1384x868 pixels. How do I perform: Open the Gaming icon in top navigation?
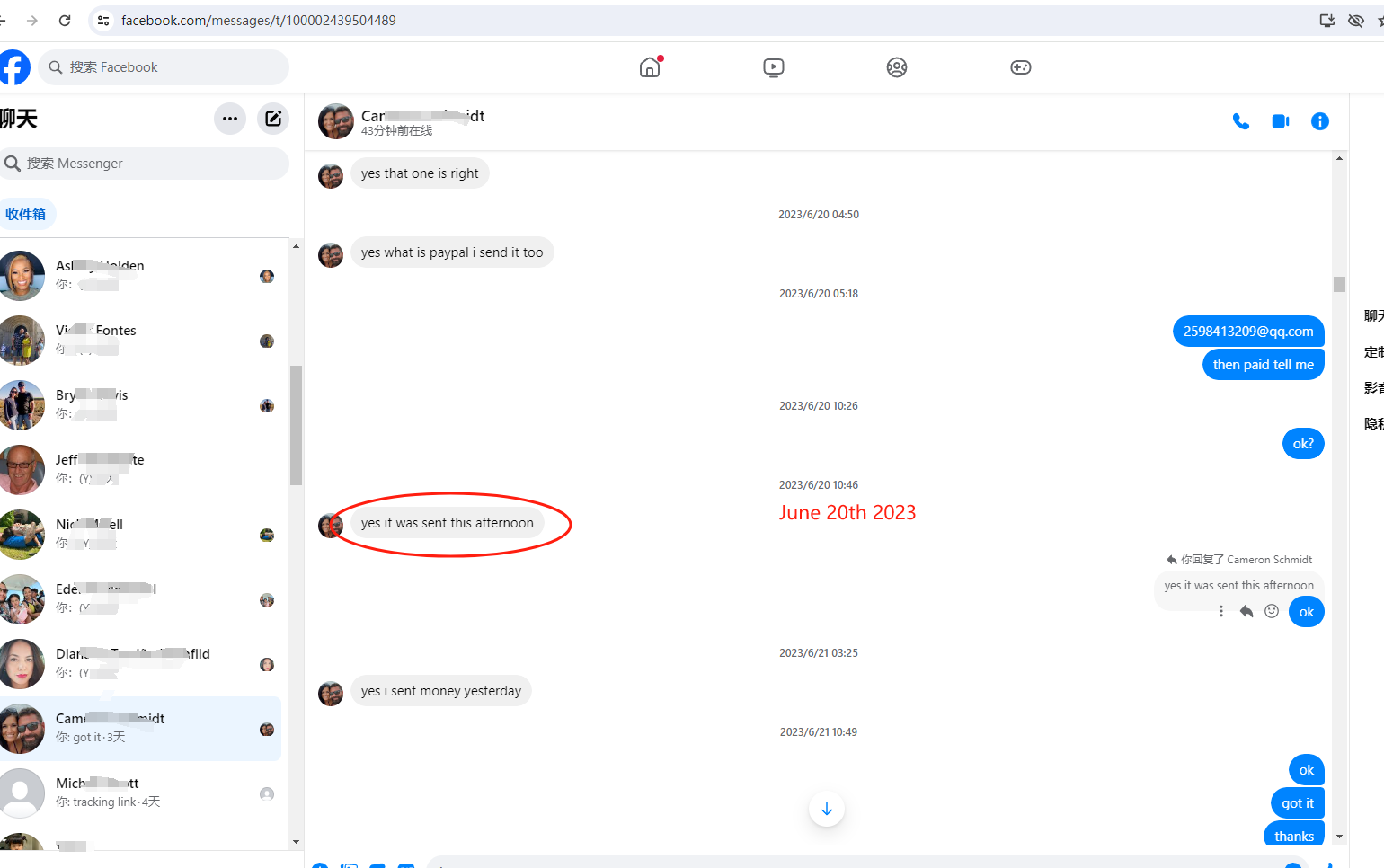pos(1020,67)
